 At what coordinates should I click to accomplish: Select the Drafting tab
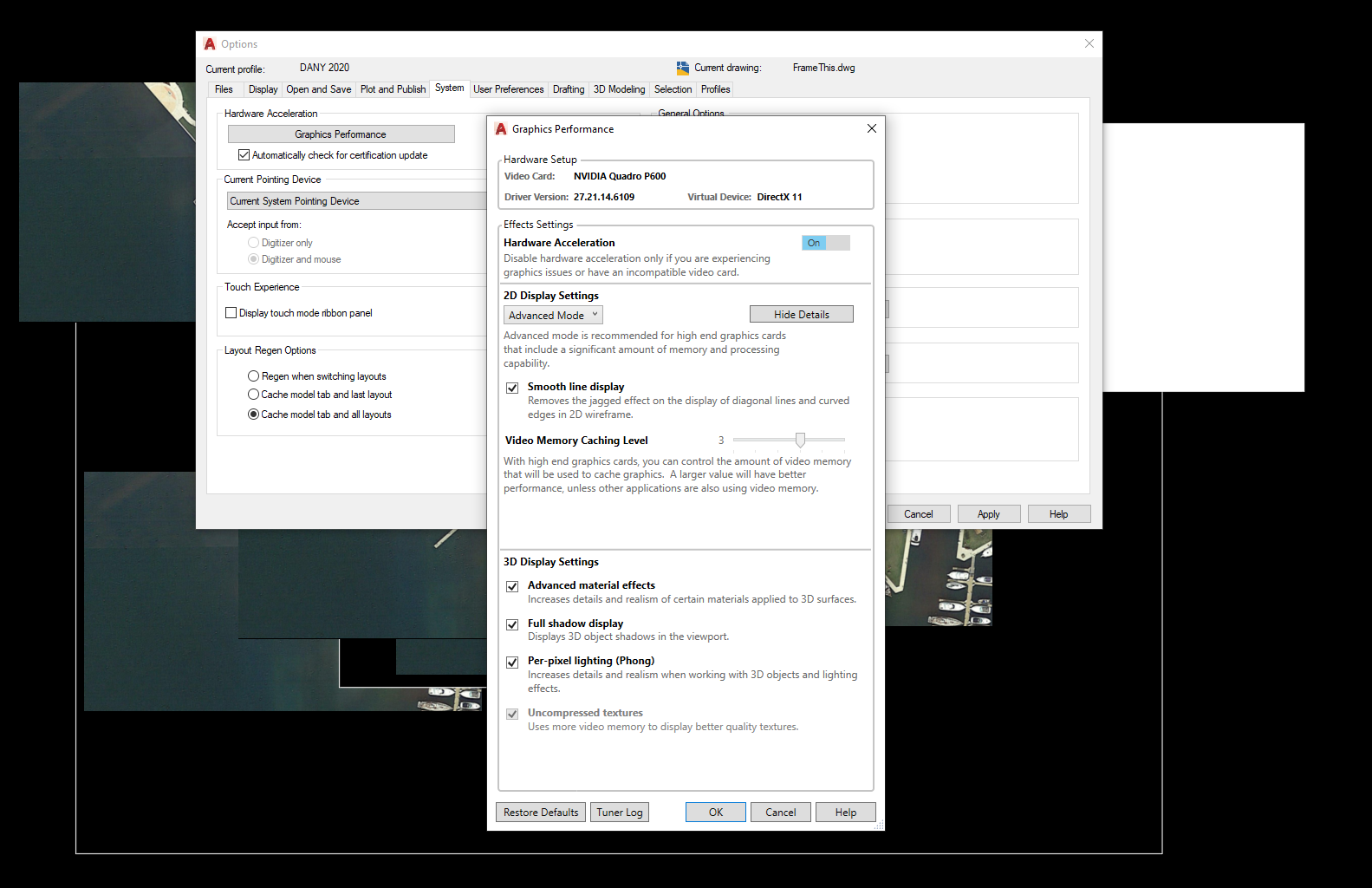(569, 89)
